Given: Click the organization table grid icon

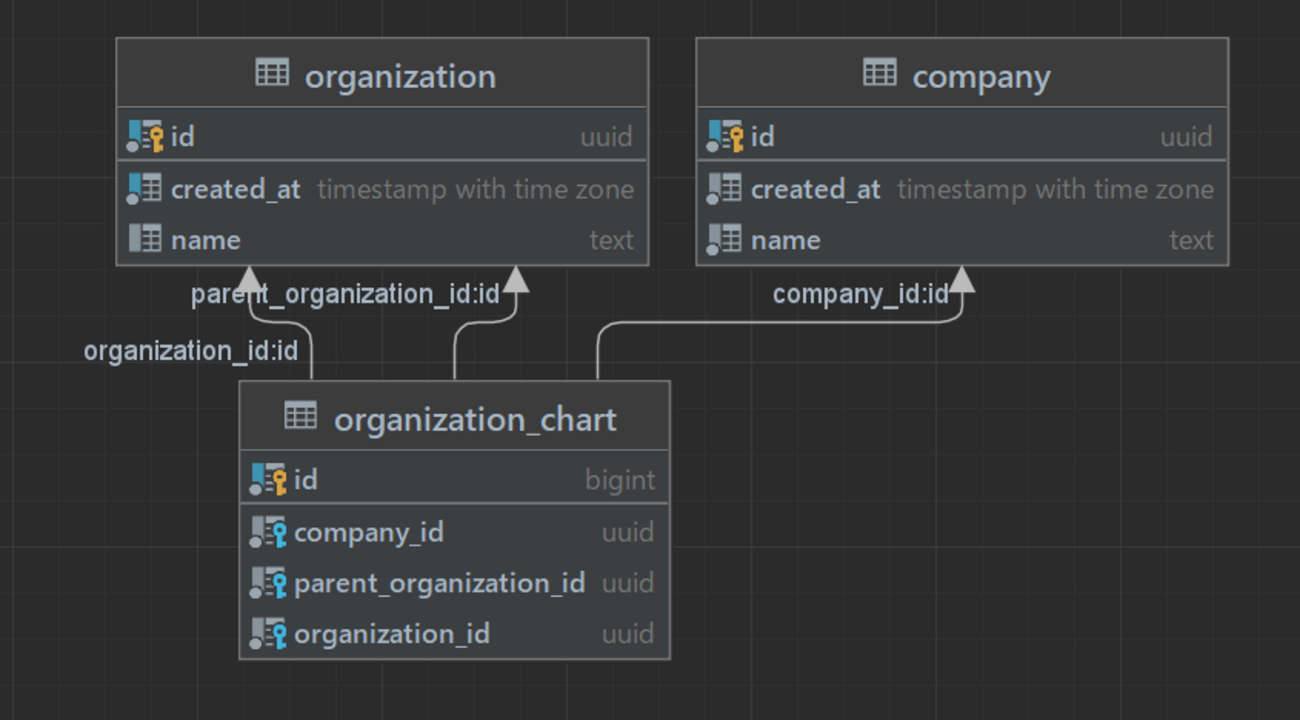Looking at the screenshot, I should tap(272, 73).
